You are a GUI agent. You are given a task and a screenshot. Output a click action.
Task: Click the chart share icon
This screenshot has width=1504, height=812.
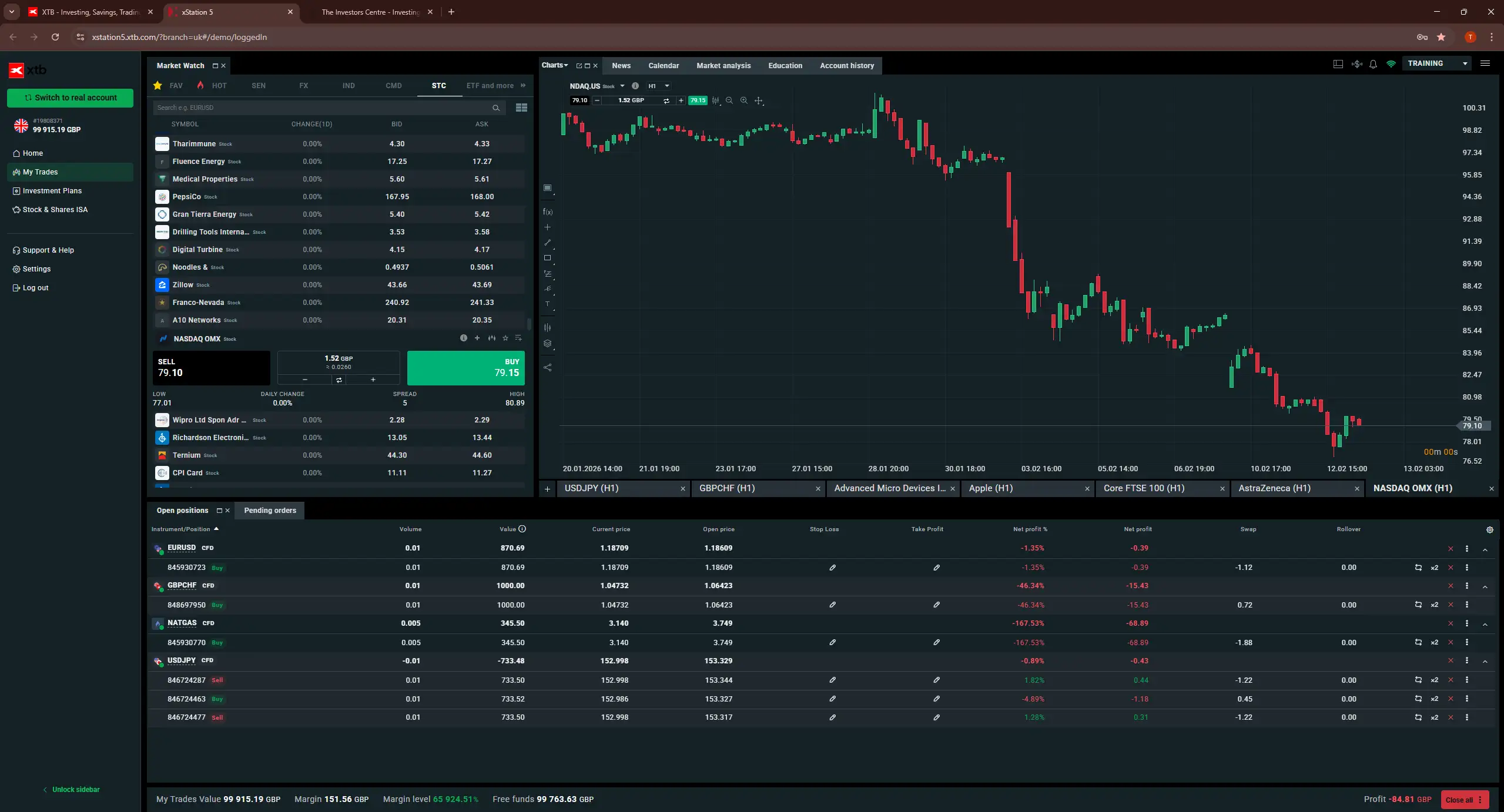point(547,367)
